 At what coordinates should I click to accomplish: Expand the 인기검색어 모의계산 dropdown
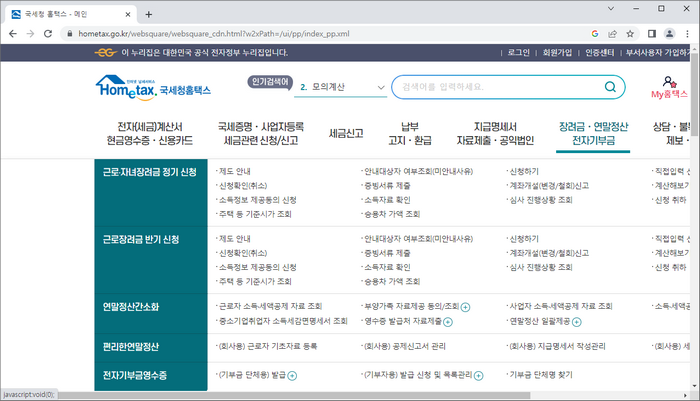click(x=340, y=87)
